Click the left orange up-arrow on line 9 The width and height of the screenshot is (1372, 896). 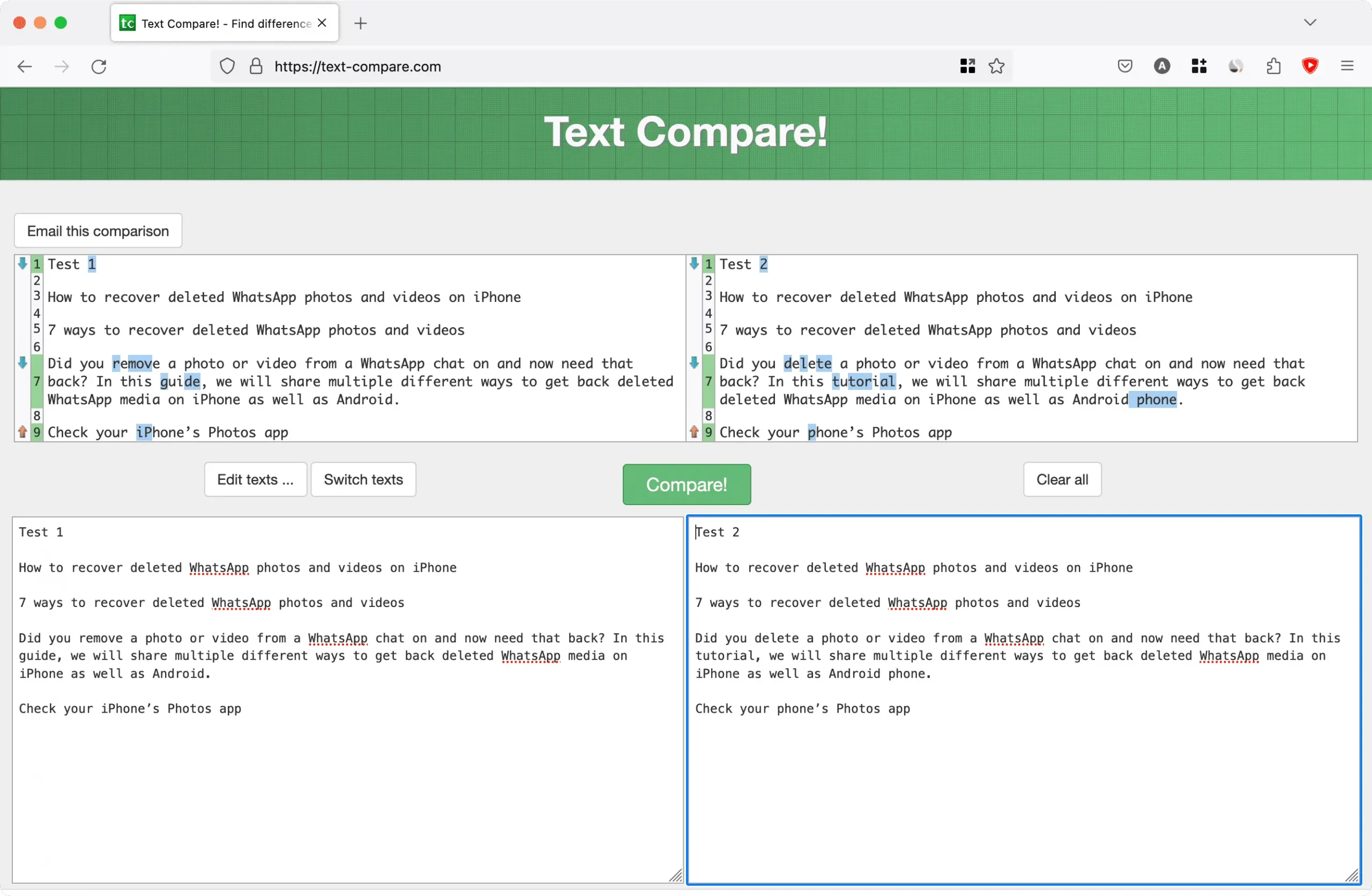[23, 432]
